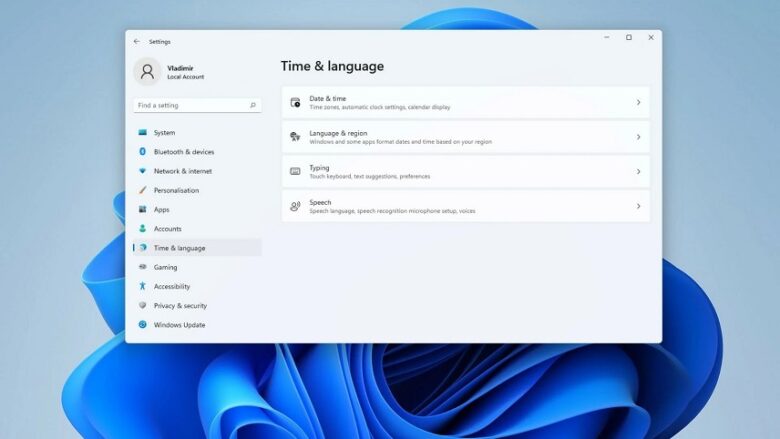Click 'Local Account' label

click(x=186, y=77)
